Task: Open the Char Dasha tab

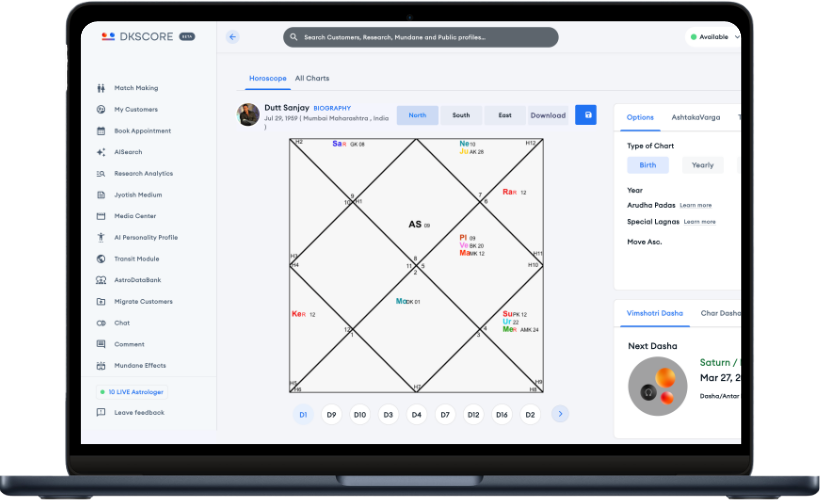Action: (x=721, y=313)
